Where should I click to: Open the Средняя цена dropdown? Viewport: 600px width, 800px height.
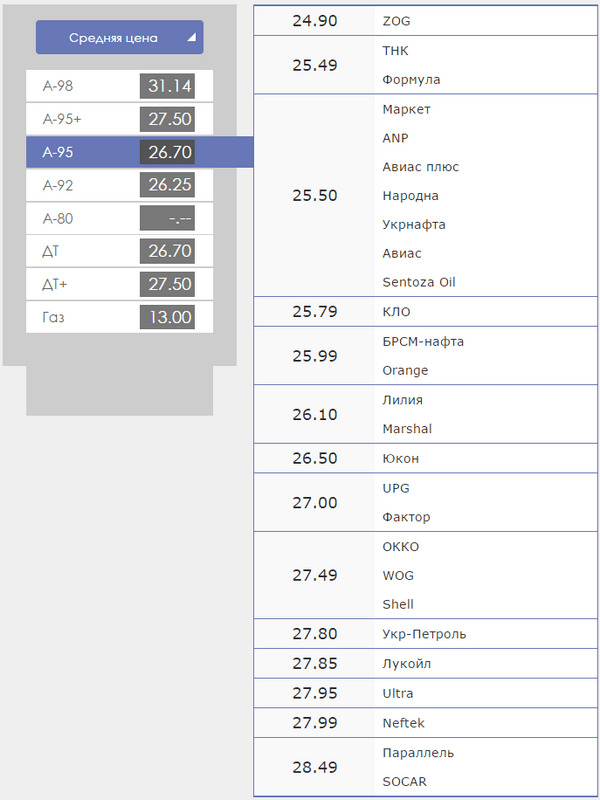point(119,37)
